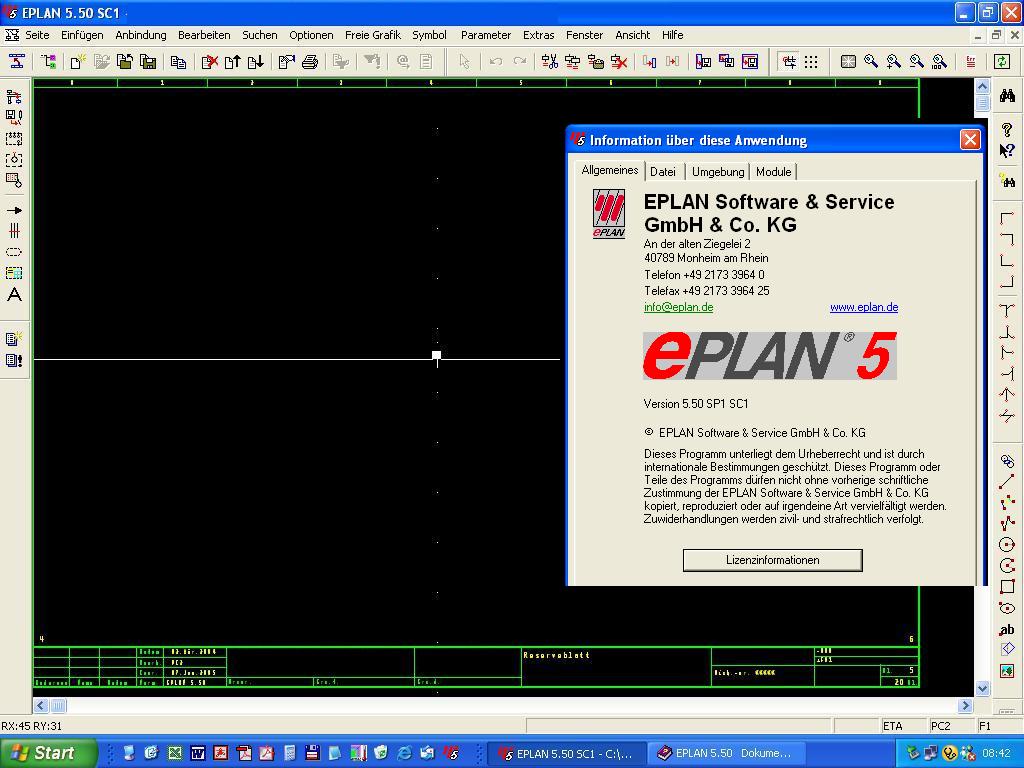Image resolution: width=1024 pixels, height=768 pixels.
Task: Click the zoom 100 percent icon
Action: 939,62
